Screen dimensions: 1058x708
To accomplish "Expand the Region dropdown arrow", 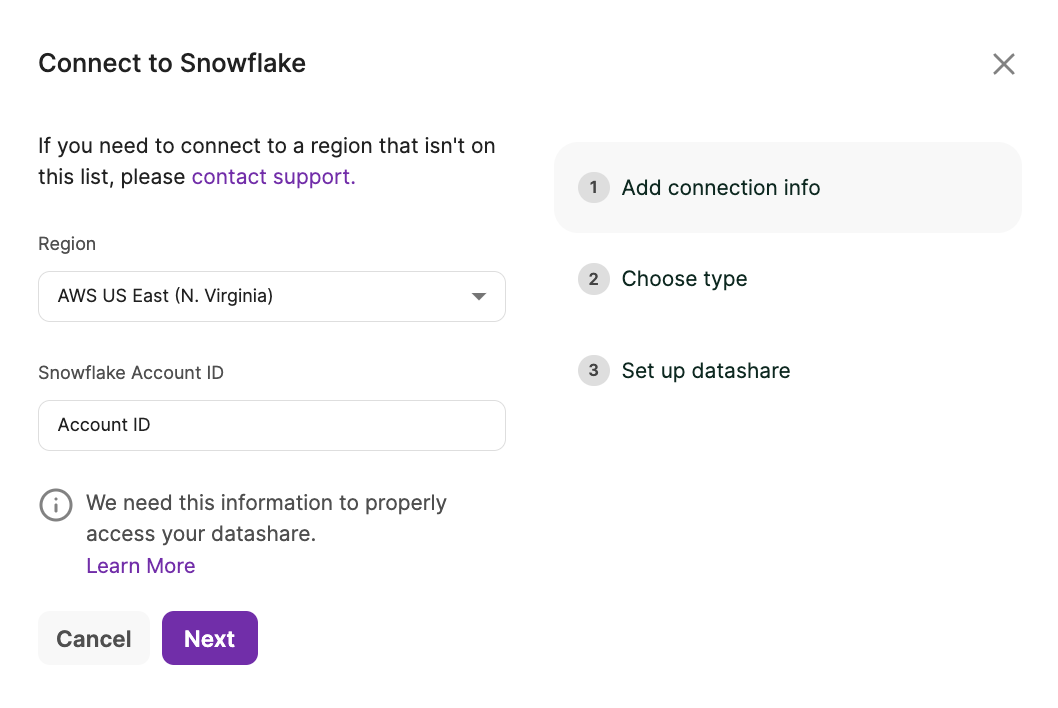I will (479, 297).
